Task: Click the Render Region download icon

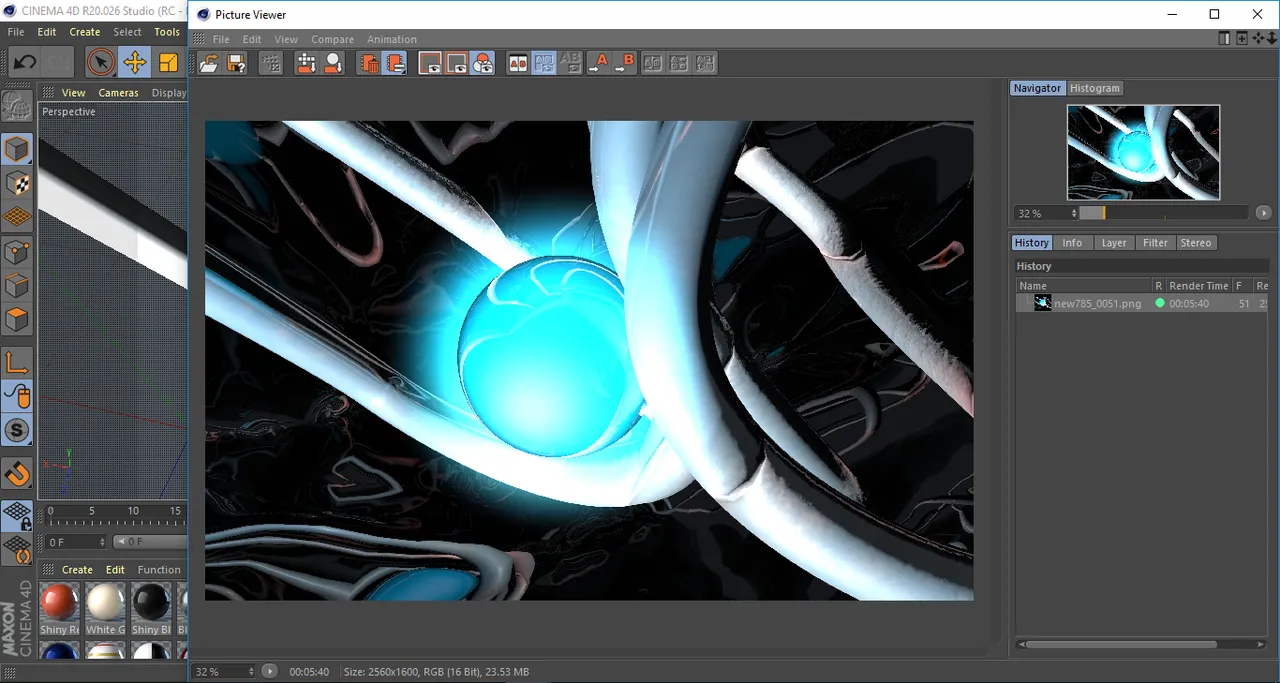Action: [x=306, y=63]
